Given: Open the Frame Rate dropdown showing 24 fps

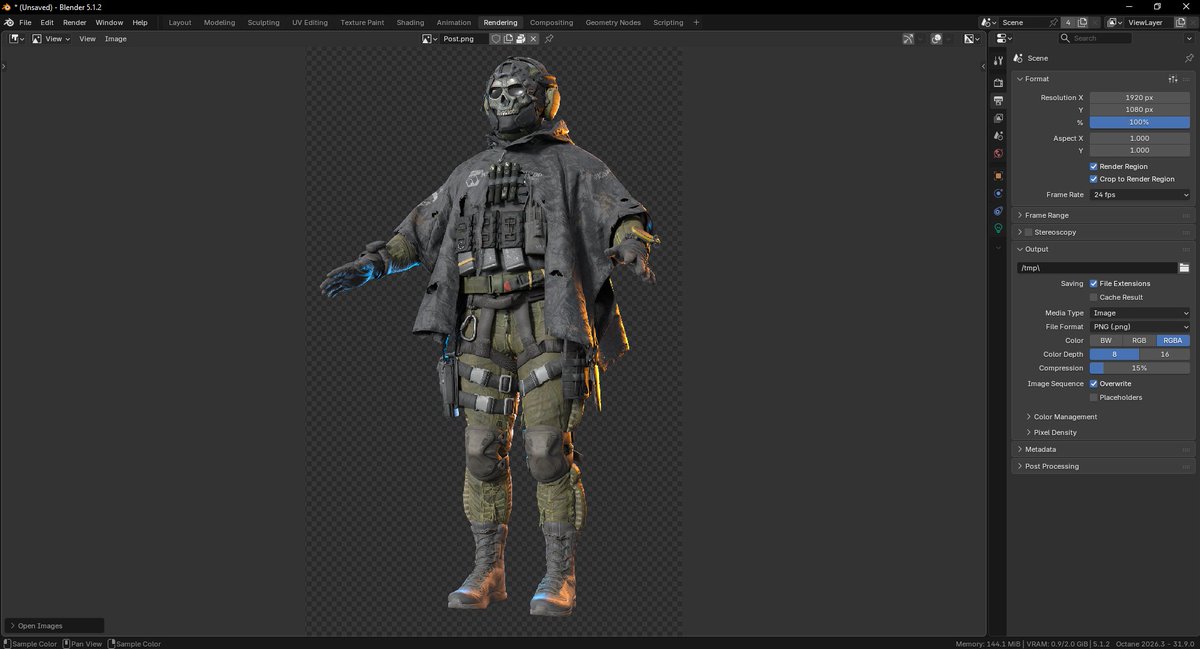Looking at the screenshot, I should pos(1140,195).
